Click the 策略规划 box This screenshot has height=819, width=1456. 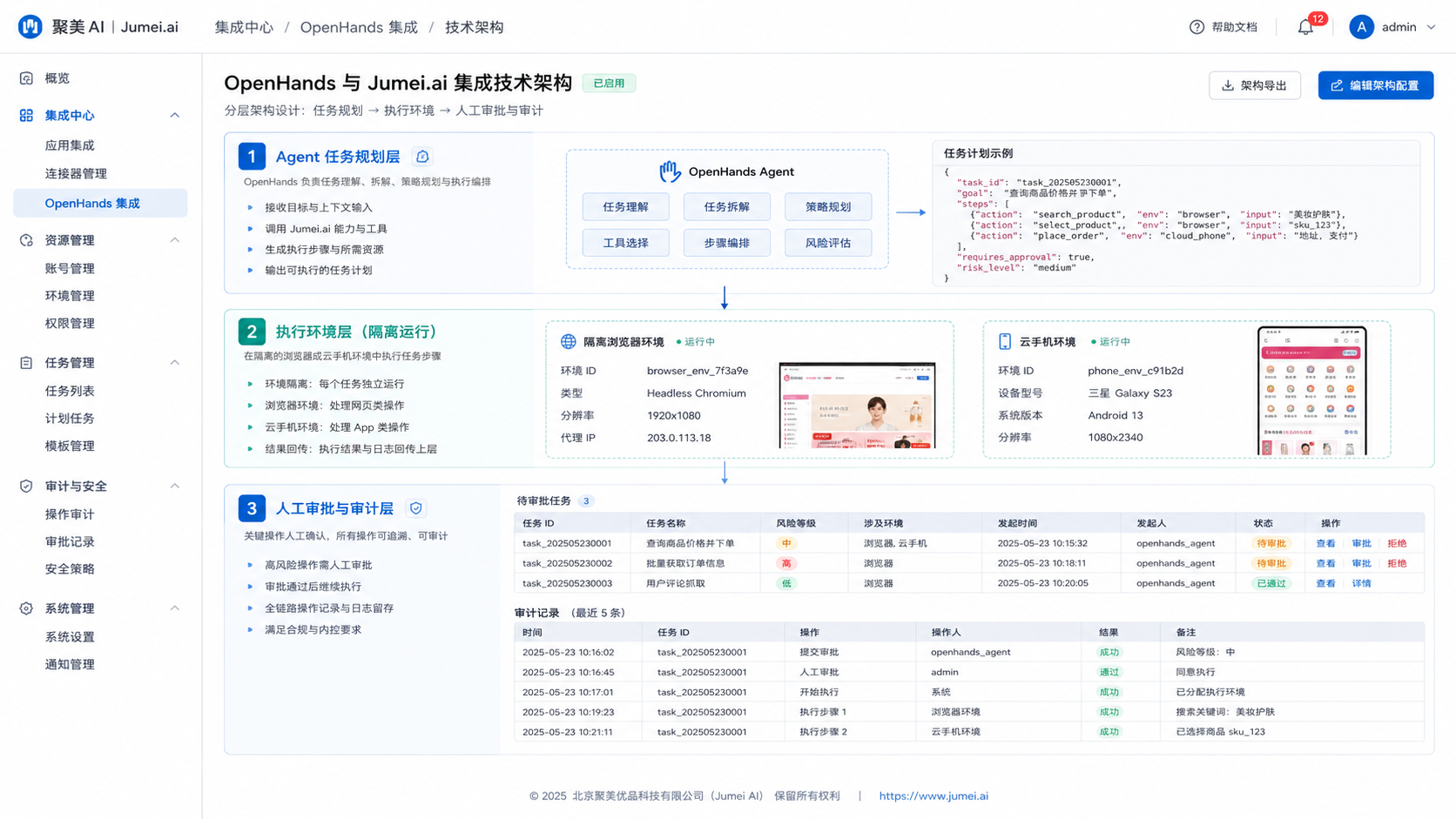828,207
